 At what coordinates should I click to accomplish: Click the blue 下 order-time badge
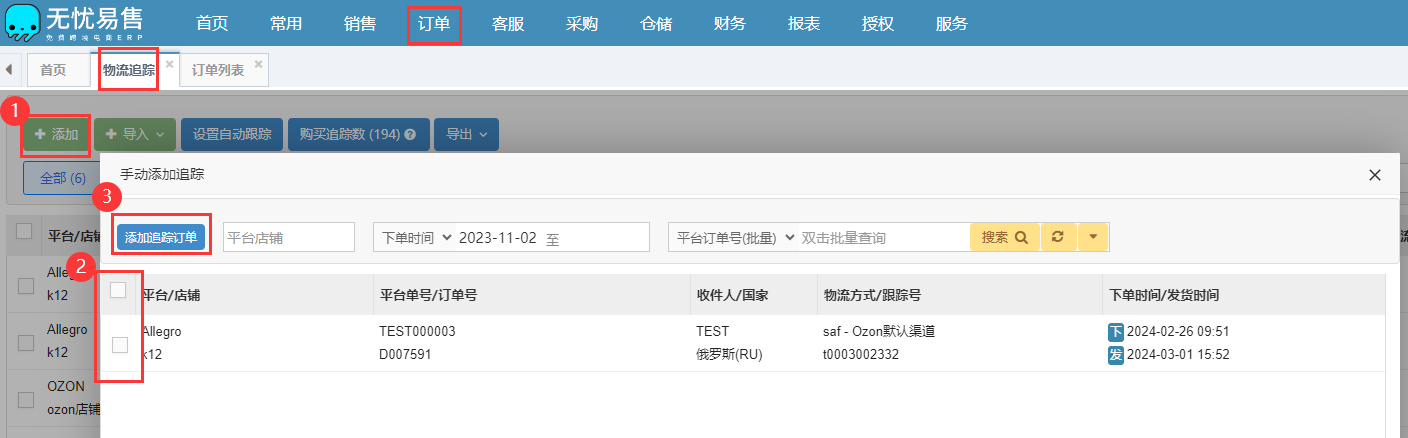(1116, 332)
